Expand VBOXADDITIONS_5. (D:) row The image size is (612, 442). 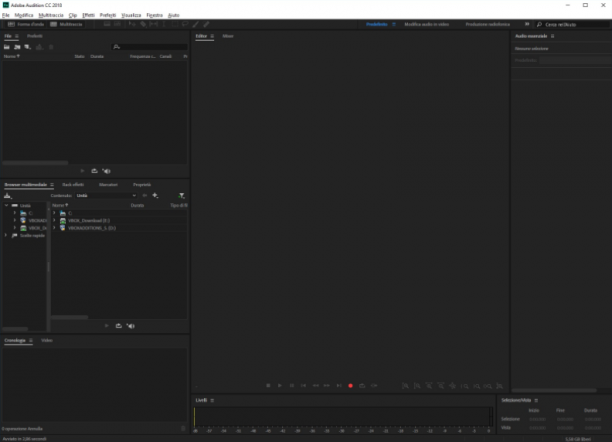(x=54, y=228)
